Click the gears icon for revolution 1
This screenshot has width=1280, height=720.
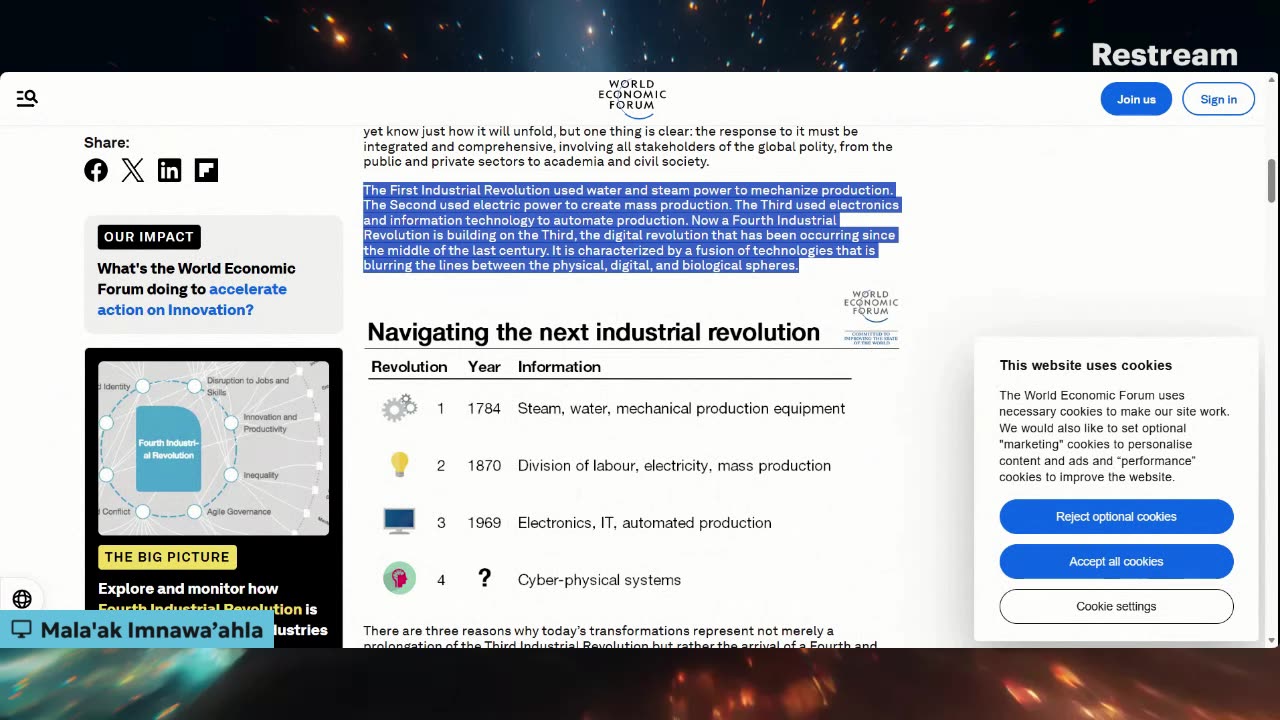[x=399, y=408]
